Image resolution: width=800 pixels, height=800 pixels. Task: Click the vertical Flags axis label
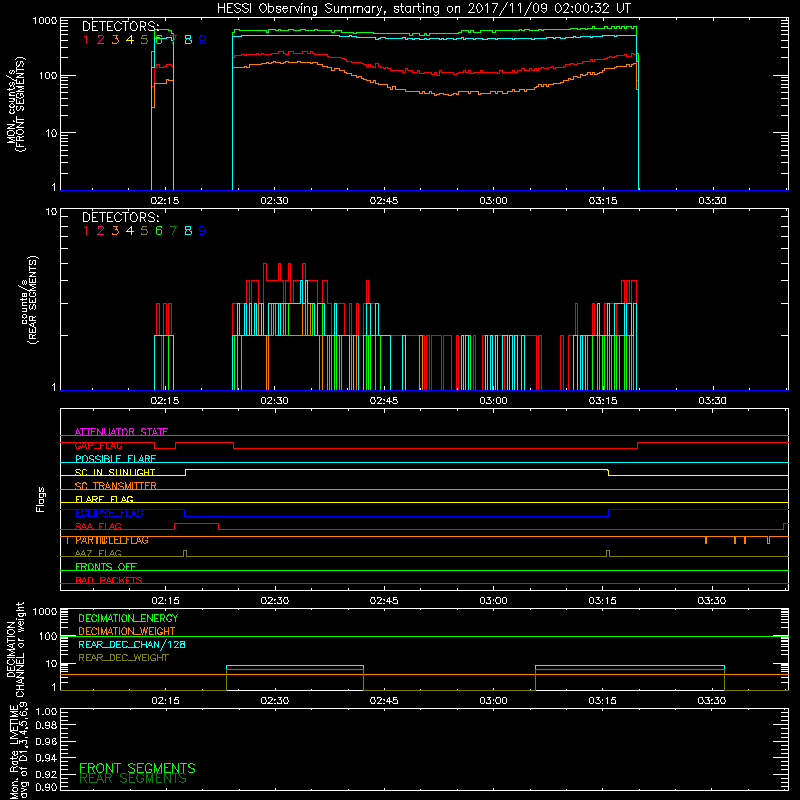click(41, 499)
